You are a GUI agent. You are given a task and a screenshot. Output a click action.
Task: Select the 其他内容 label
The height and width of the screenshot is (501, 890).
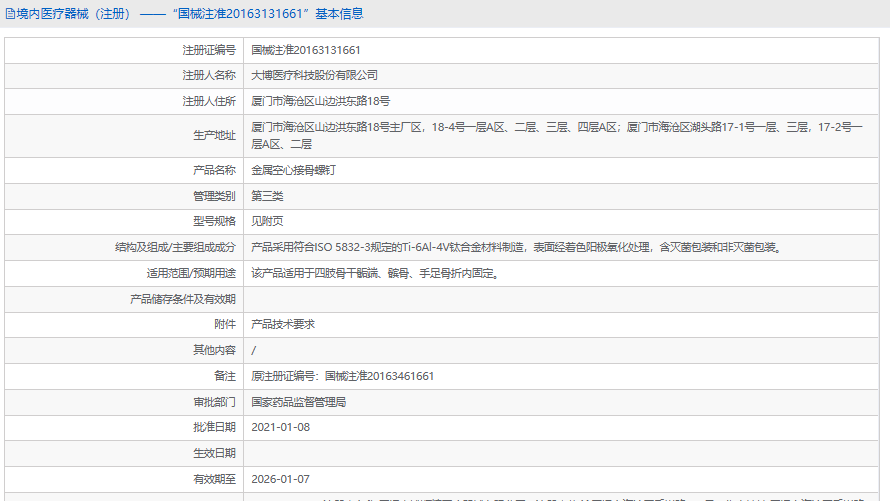(214, 350)
